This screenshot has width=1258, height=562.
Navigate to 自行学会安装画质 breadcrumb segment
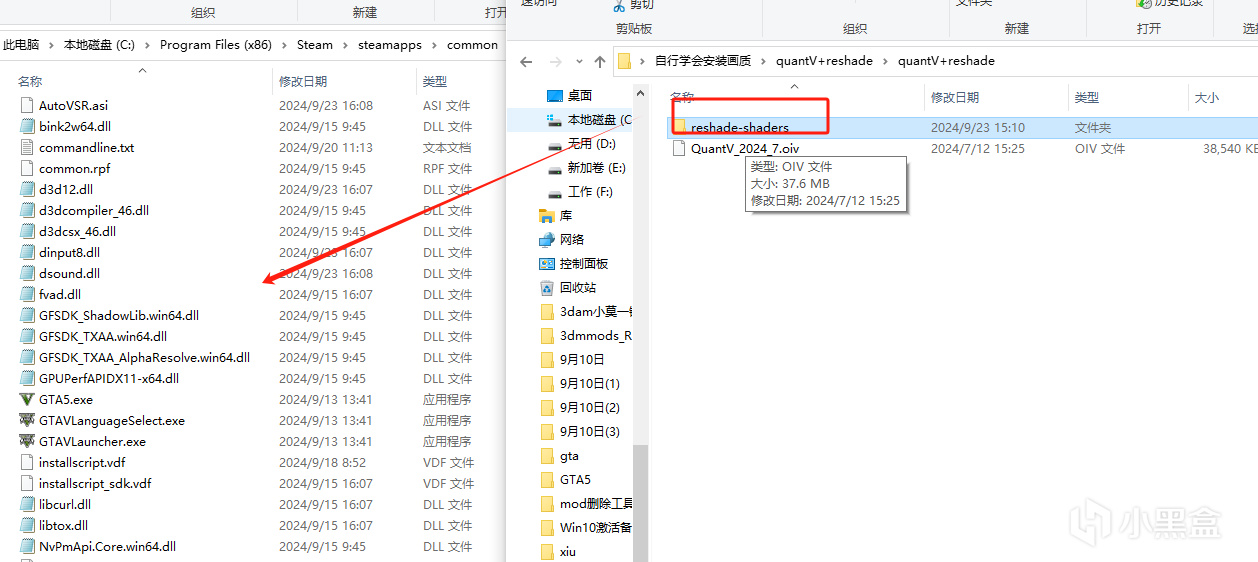[703, 61]
